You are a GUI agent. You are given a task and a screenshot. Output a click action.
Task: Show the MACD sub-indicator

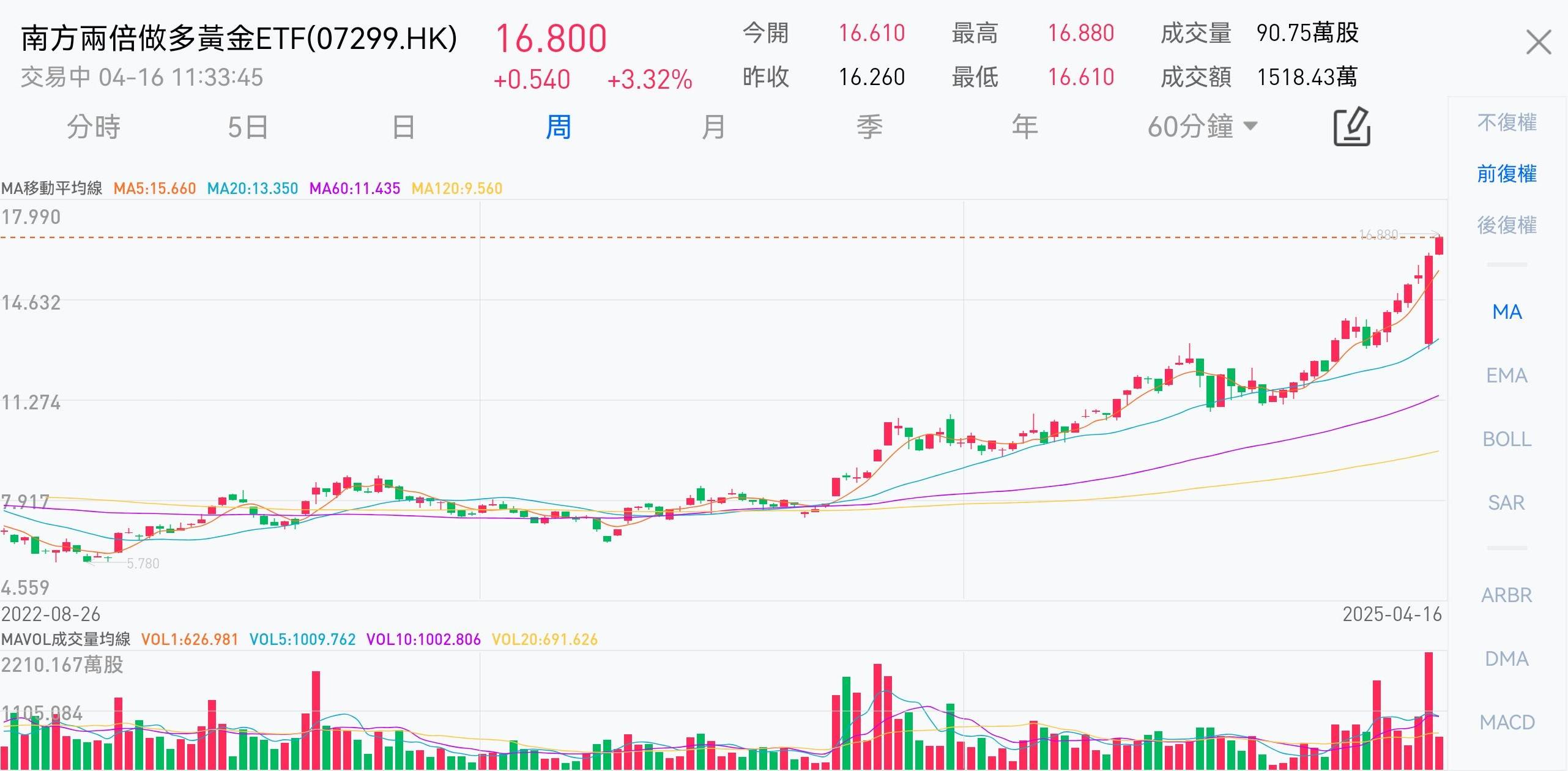[x=1507, y=723]
